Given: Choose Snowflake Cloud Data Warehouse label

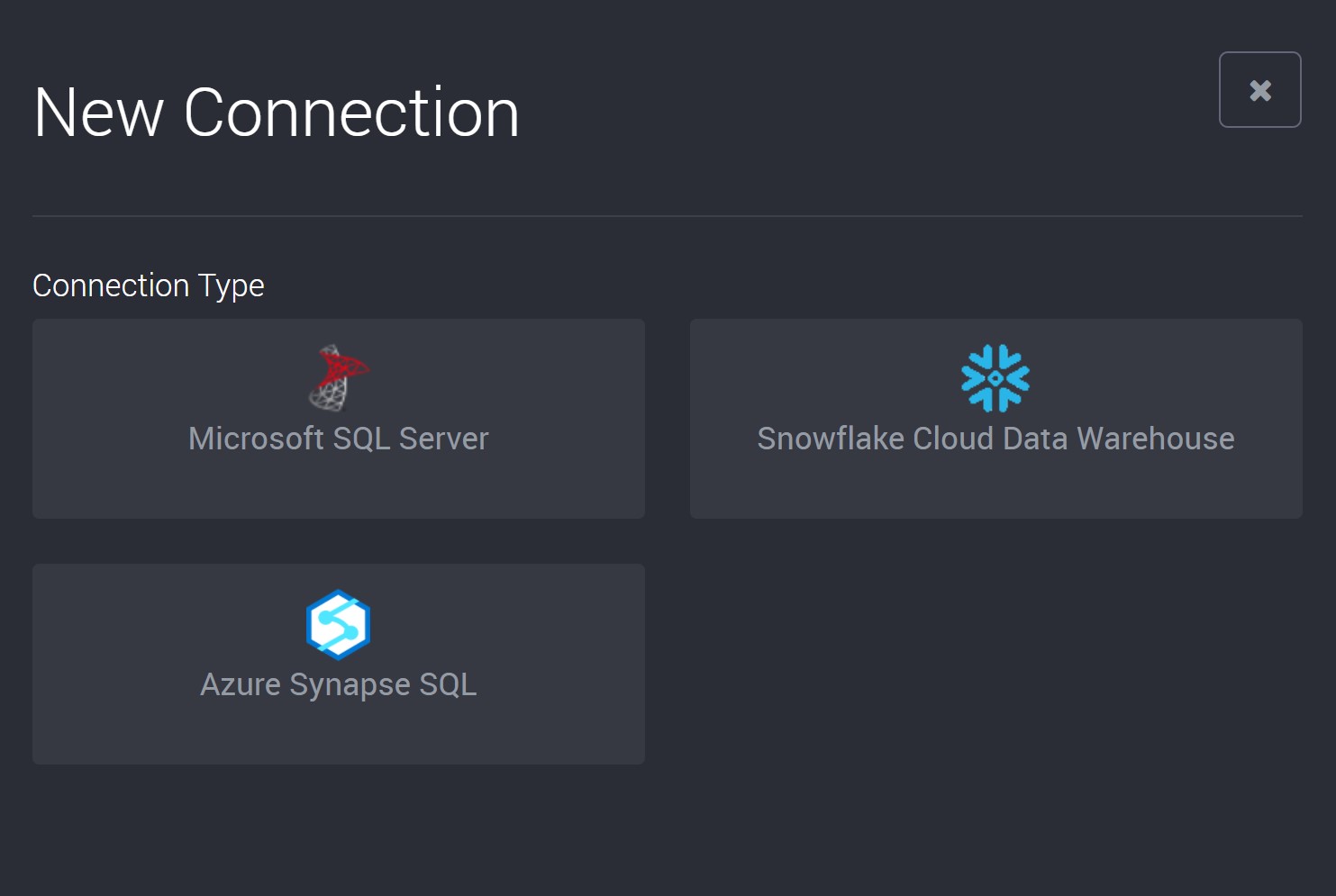Looking at the screenshot, I should point(995,439).
